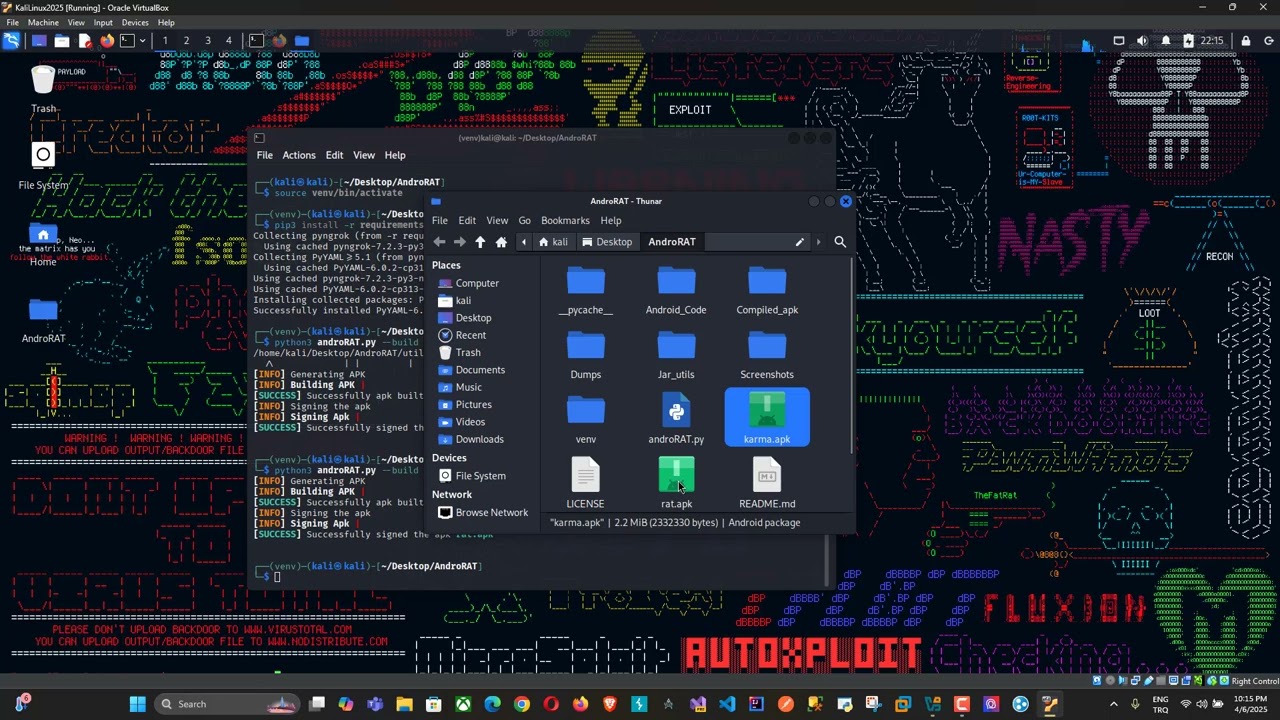
Task: Open the file manager launcher in the Kali panel
Action: point(62,41)
